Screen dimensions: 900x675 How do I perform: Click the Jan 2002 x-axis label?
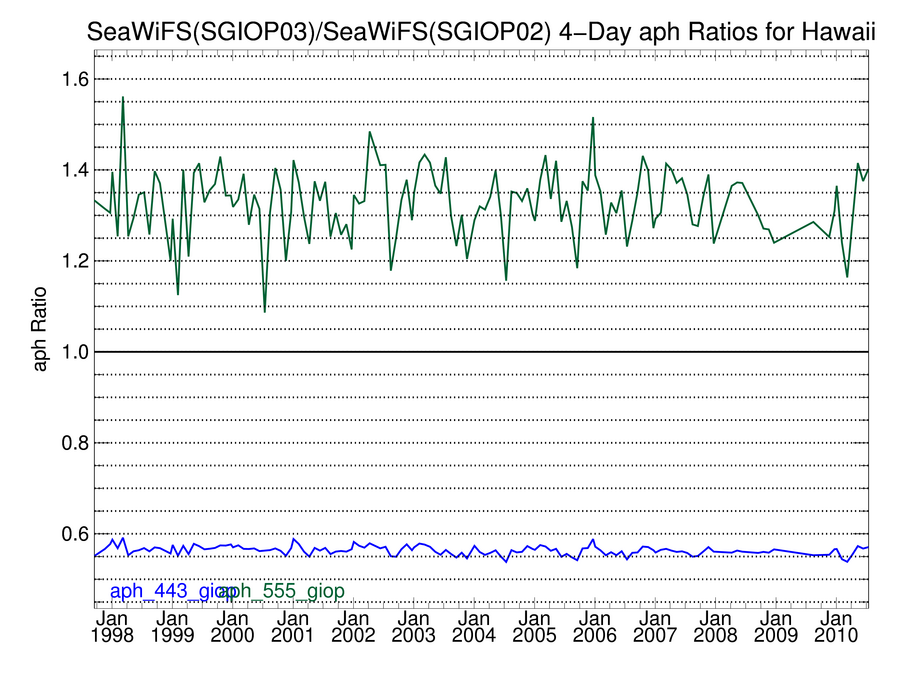click(x=353, y=627)
